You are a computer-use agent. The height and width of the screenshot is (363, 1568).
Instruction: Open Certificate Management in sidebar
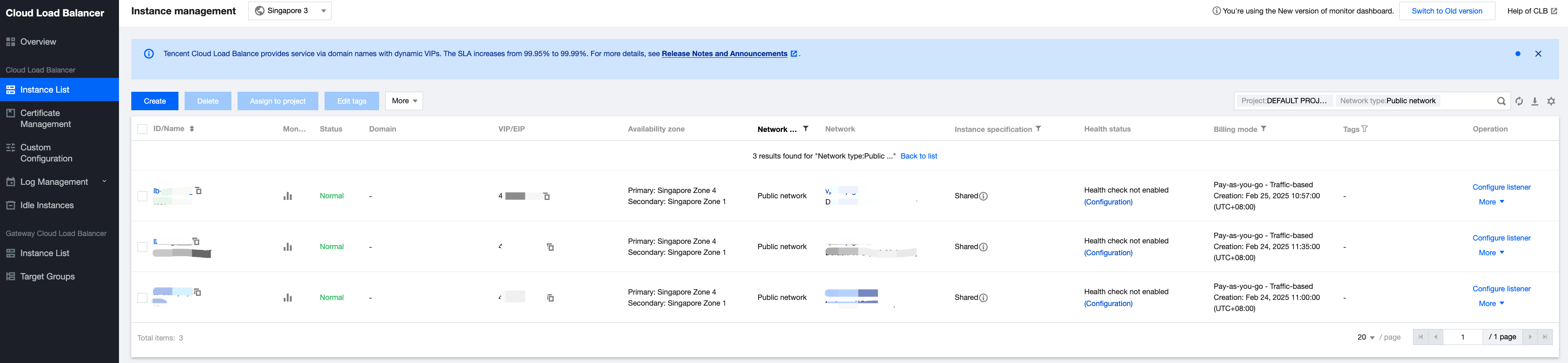click(x=46, y=118)
